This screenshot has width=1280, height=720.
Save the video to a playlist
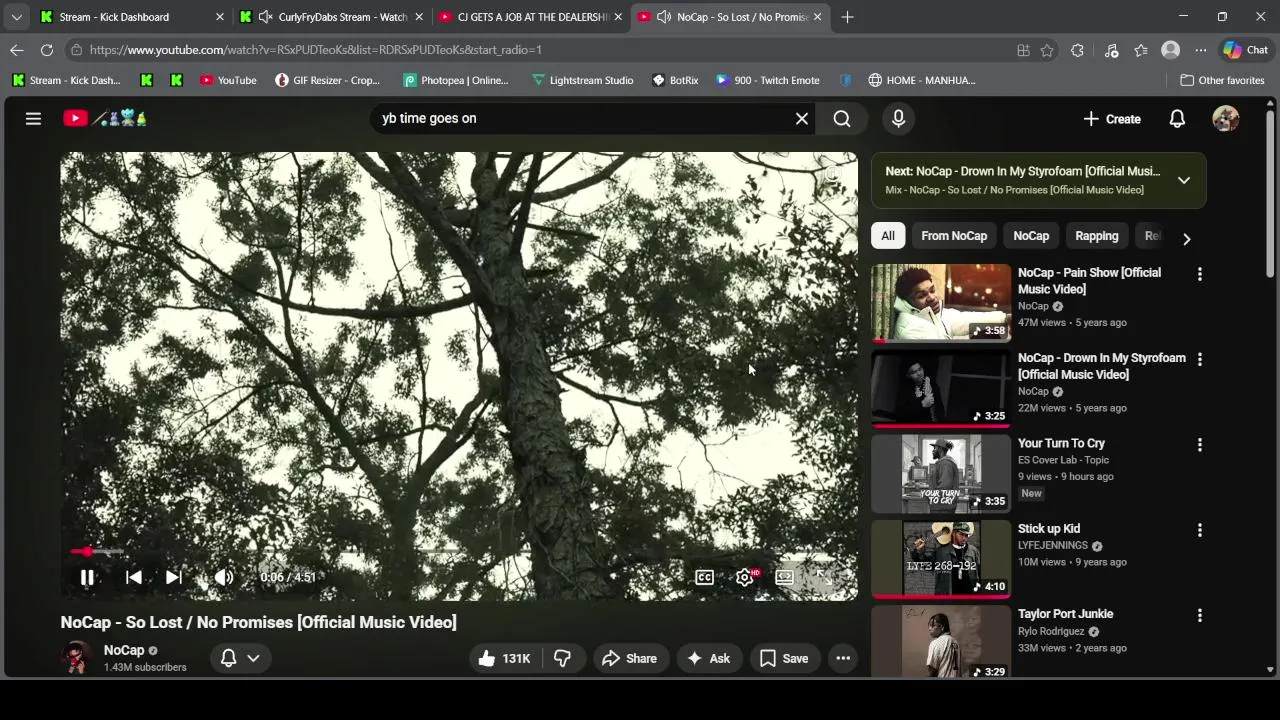tap(784, 658)
